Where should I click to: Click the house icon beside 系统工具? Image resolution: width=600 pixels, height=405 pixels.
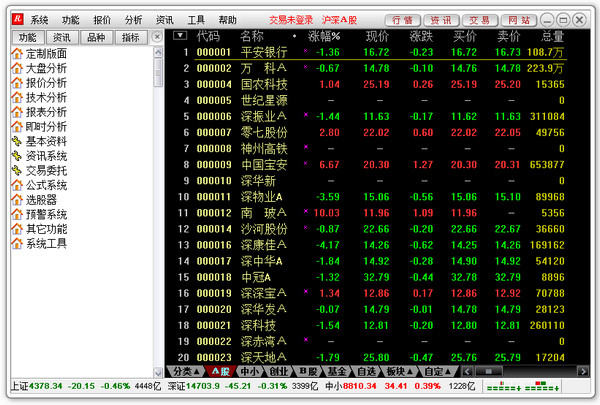[17, 243]
